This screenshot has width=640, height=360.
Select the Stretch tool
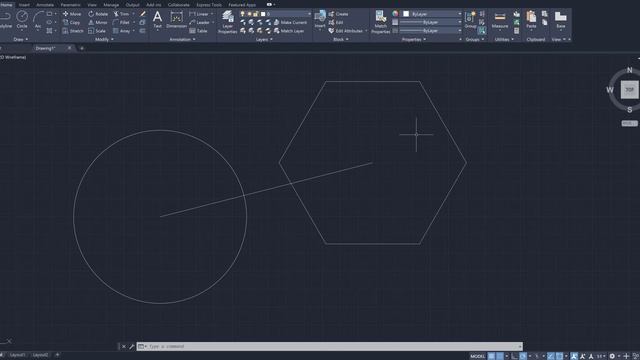[73, 31]
